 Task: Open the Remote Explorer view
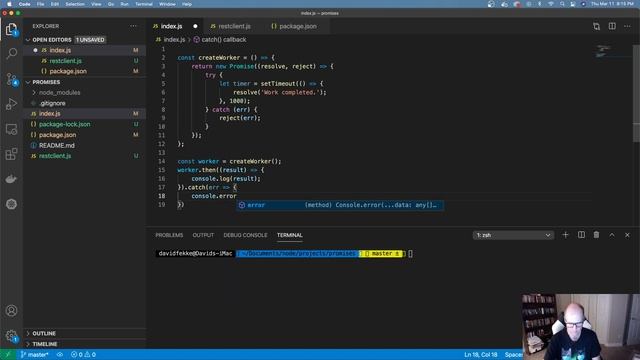click(x=11, y=129)
